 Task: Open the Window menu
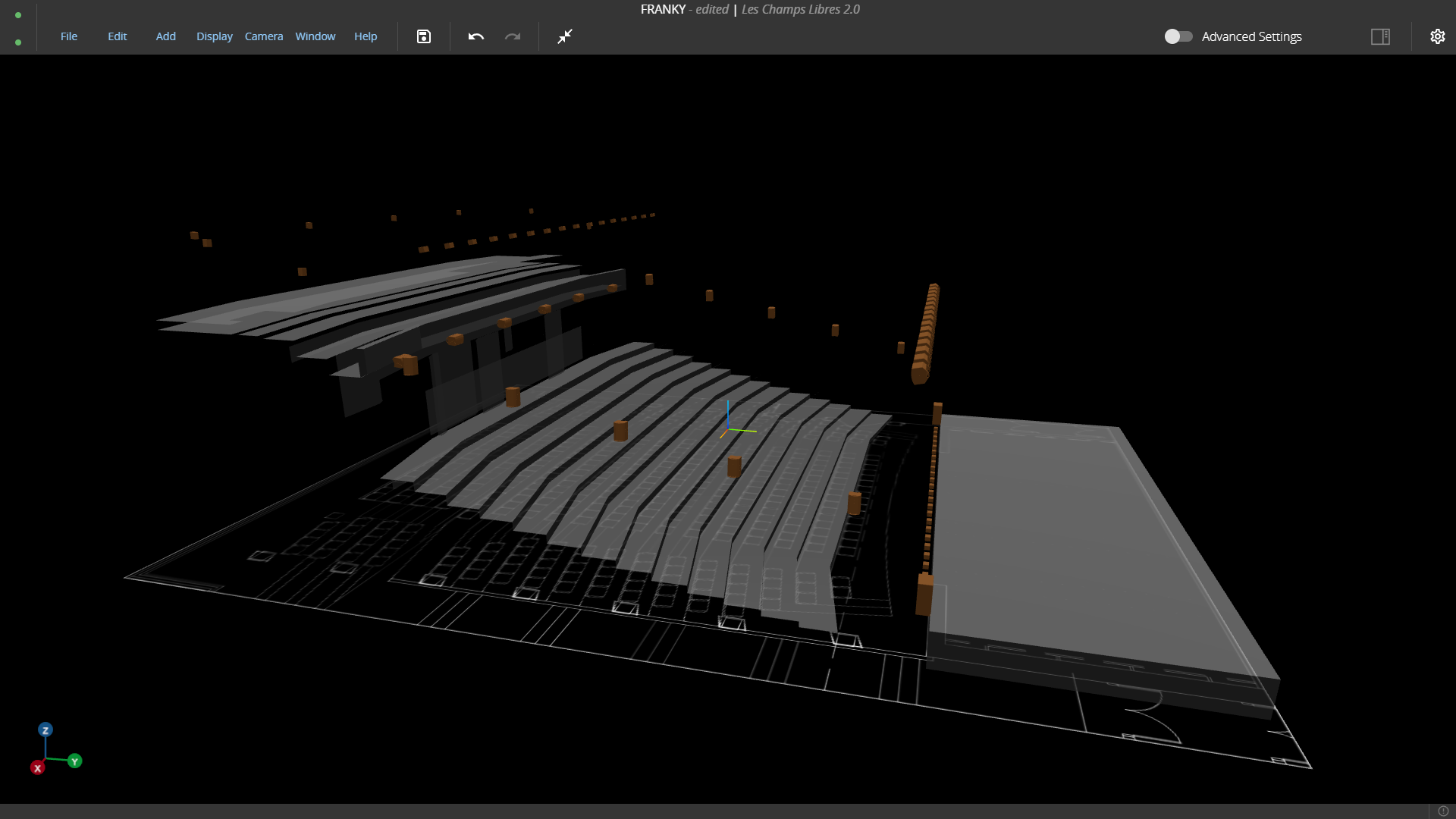point(315,36)
